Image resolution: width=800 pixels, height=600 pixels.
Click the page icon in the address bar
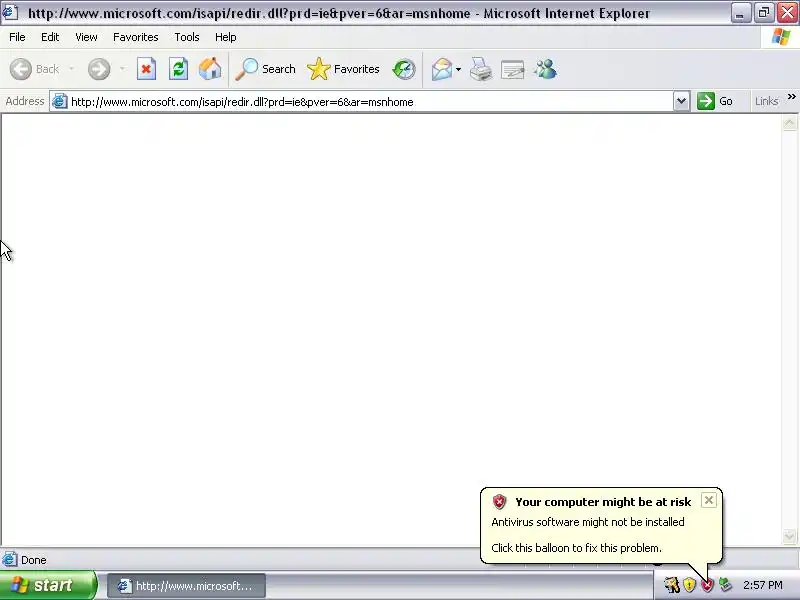(x=60, y=102)
